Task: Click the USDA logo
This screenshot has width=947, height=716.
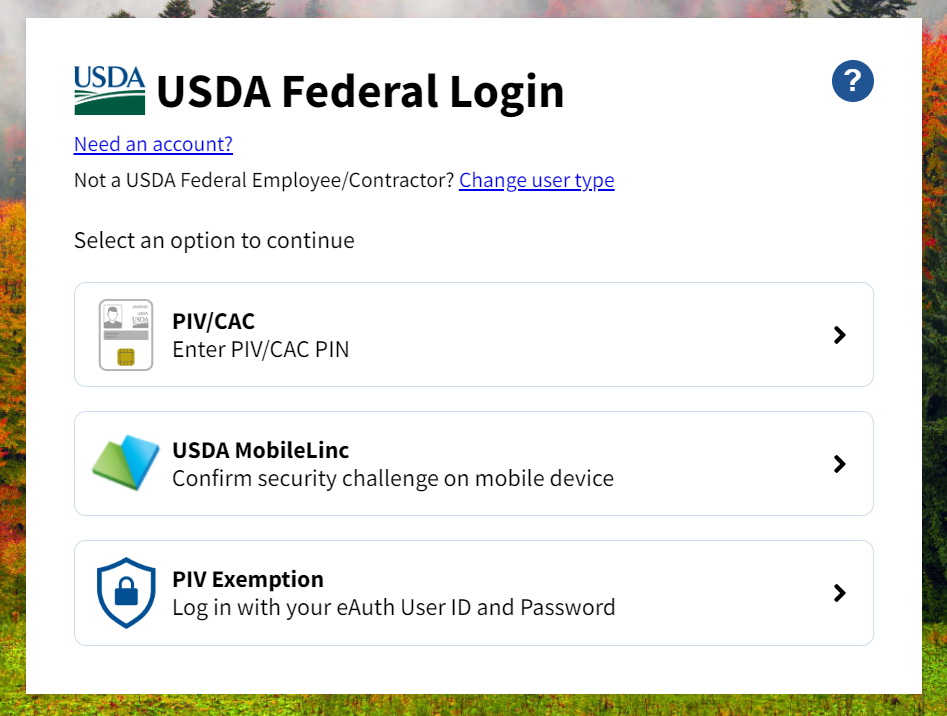Action: [x=109, y=90]
